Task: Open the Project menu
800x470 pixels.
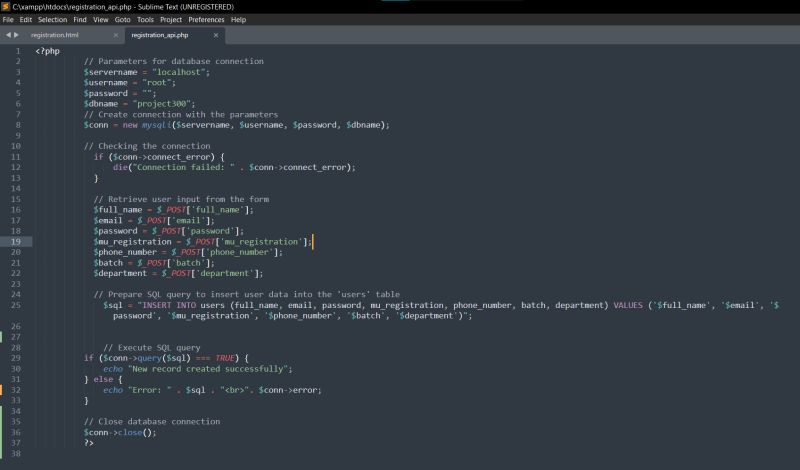Action: point(171,19)
